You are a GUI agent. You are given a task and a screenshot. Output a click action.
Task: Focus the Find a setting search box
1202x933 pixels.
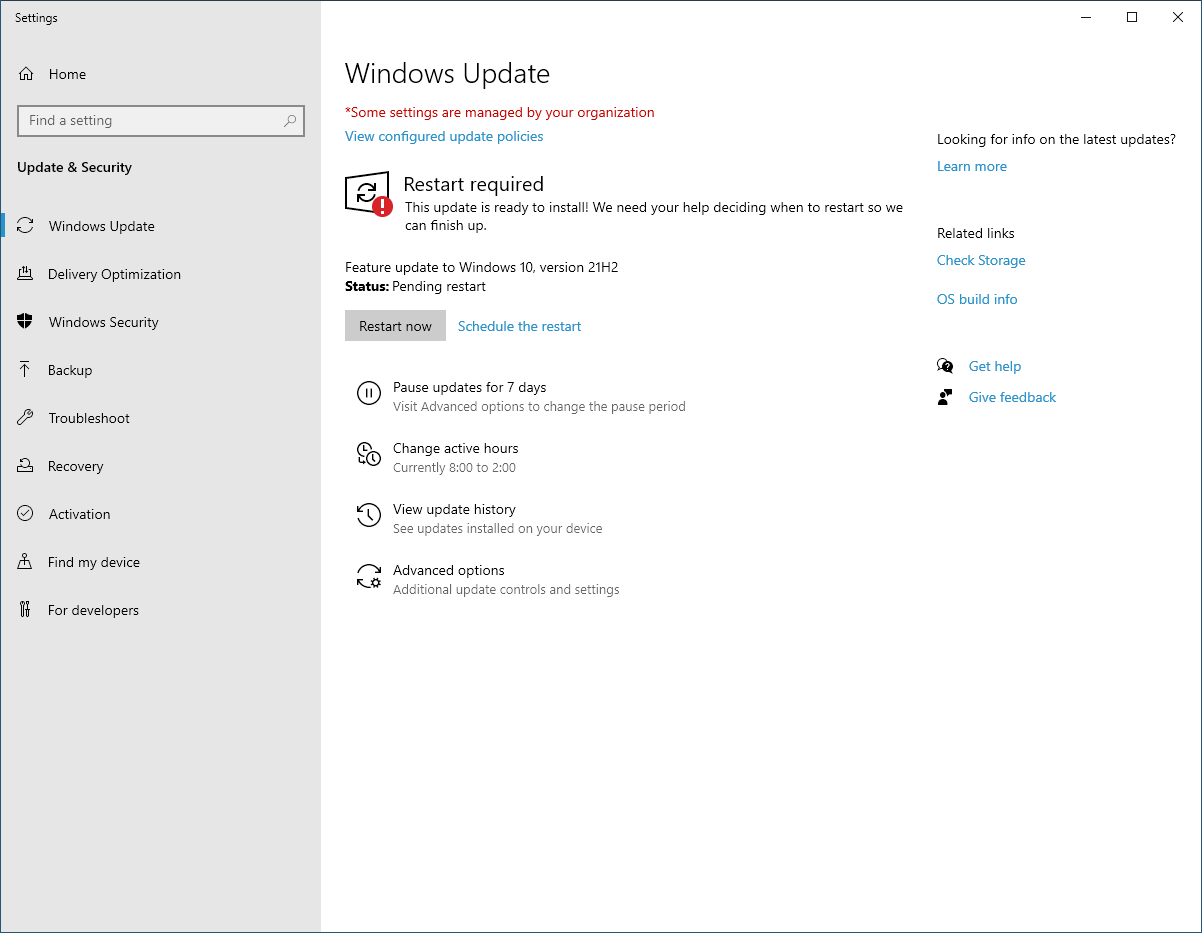coord(161,121)
